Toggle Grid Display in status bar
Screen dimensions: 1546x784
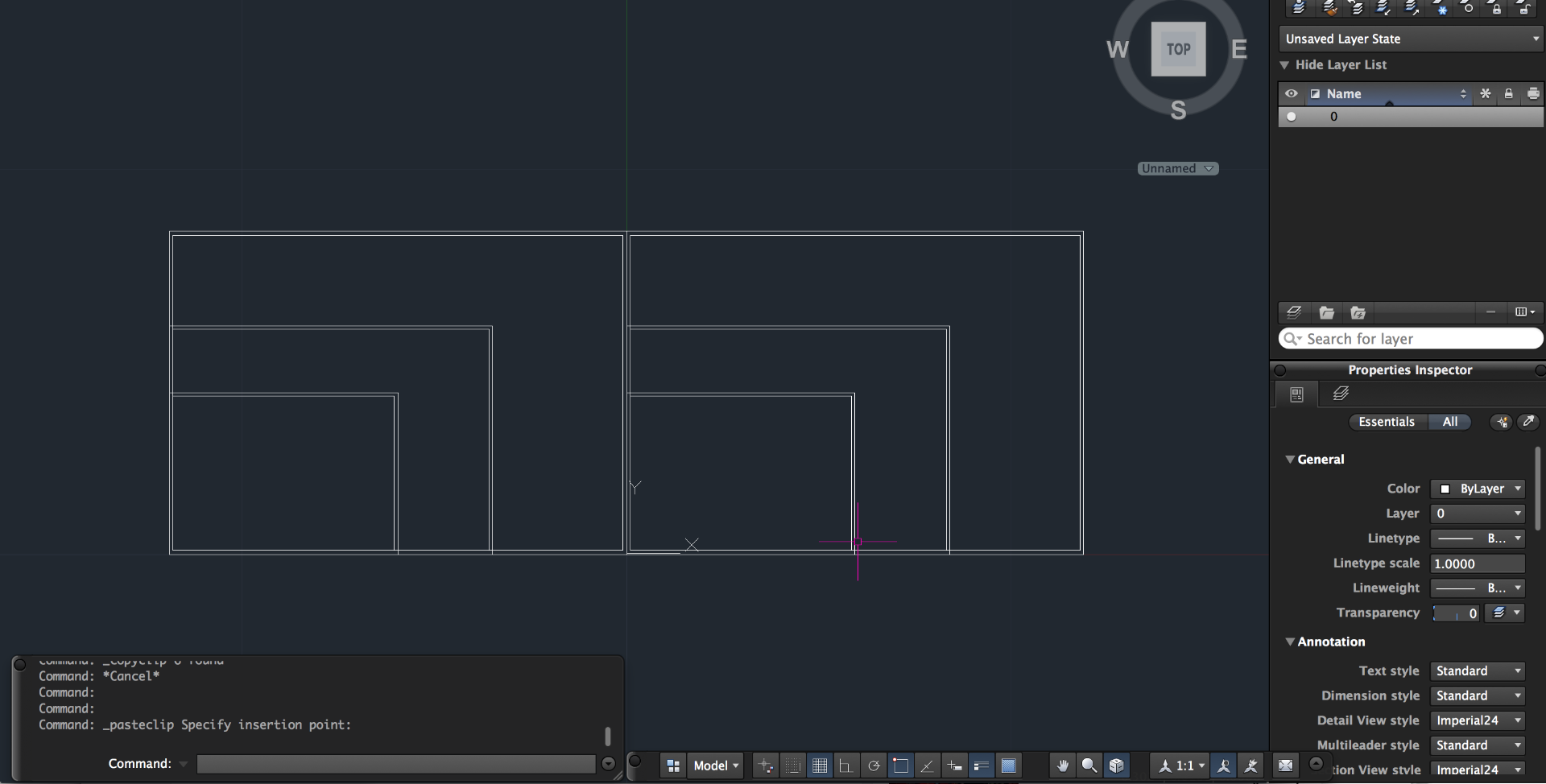coord(820,766)
